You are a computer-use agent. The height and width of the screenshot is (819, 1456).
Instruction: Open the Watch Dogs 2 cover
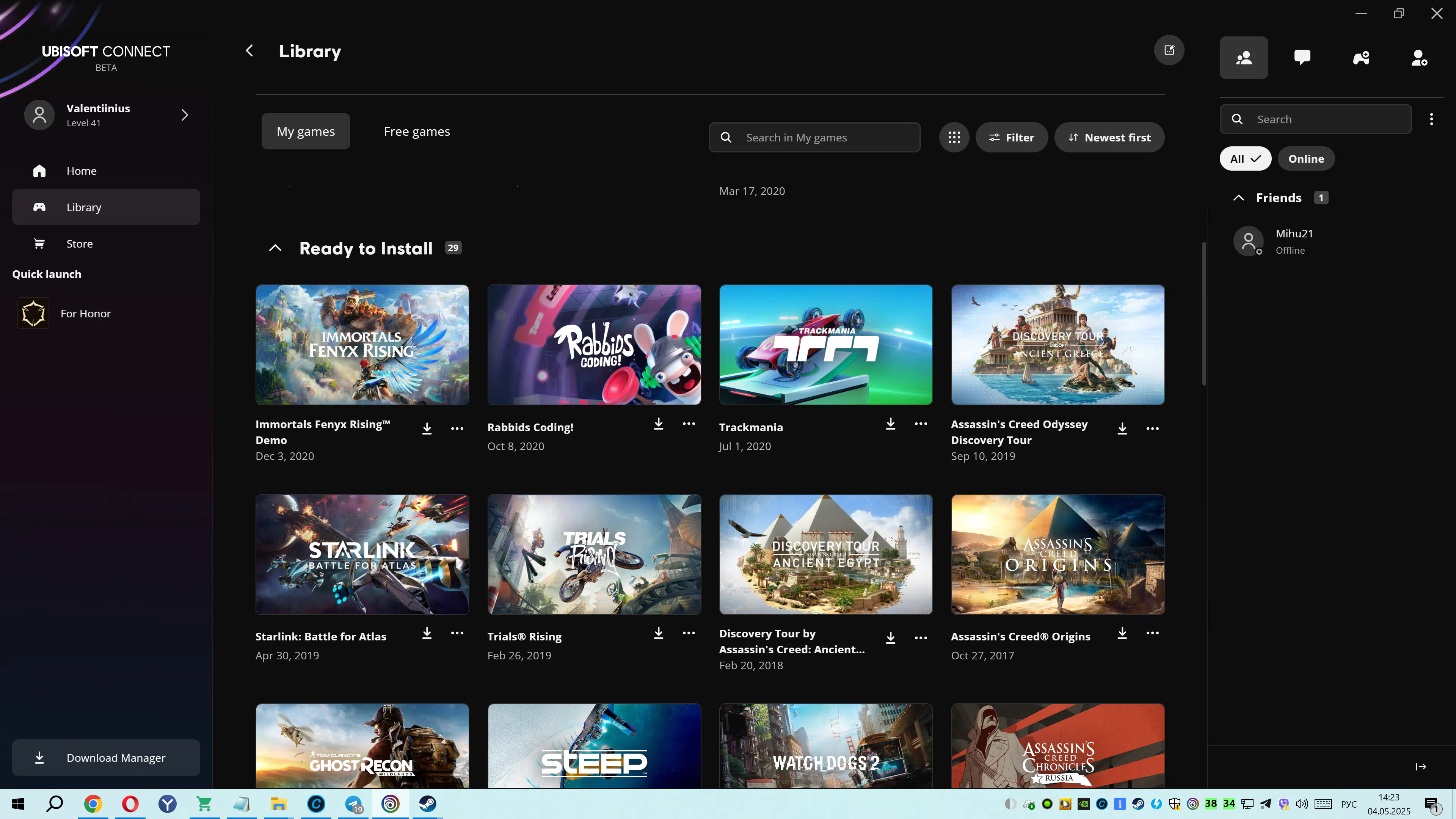826,745
